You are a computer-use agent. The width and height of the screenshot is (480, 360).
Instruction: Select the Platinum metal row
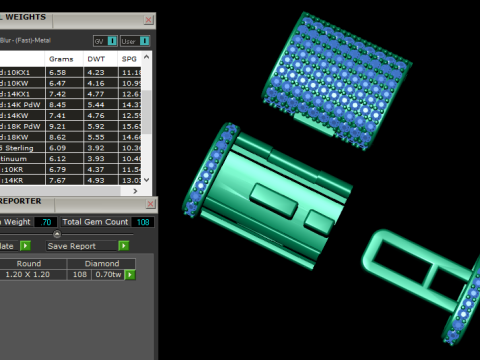(x=70, y=159)
